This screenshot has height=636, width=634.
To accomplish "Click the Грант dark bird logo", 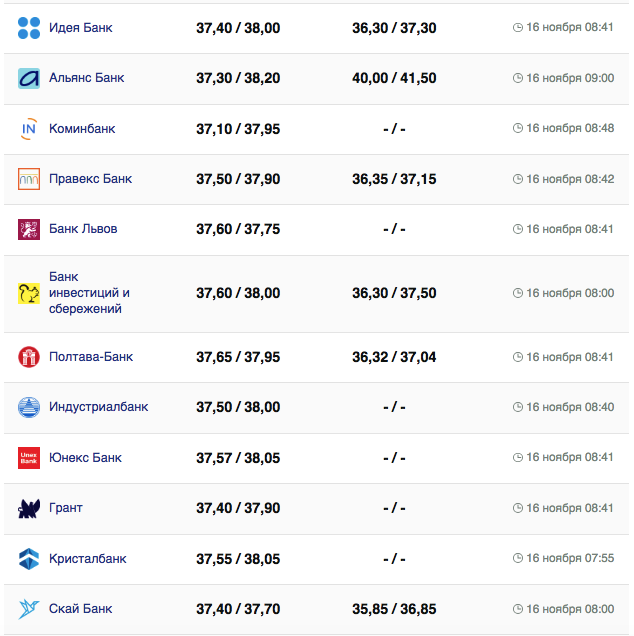I will [x=29, y=508].
